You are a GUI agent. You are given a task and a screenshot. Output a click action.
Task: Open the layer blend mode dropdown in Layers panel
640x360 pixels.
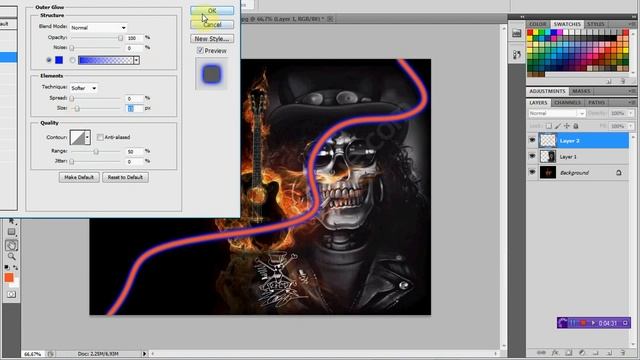(x=557, y=113)
